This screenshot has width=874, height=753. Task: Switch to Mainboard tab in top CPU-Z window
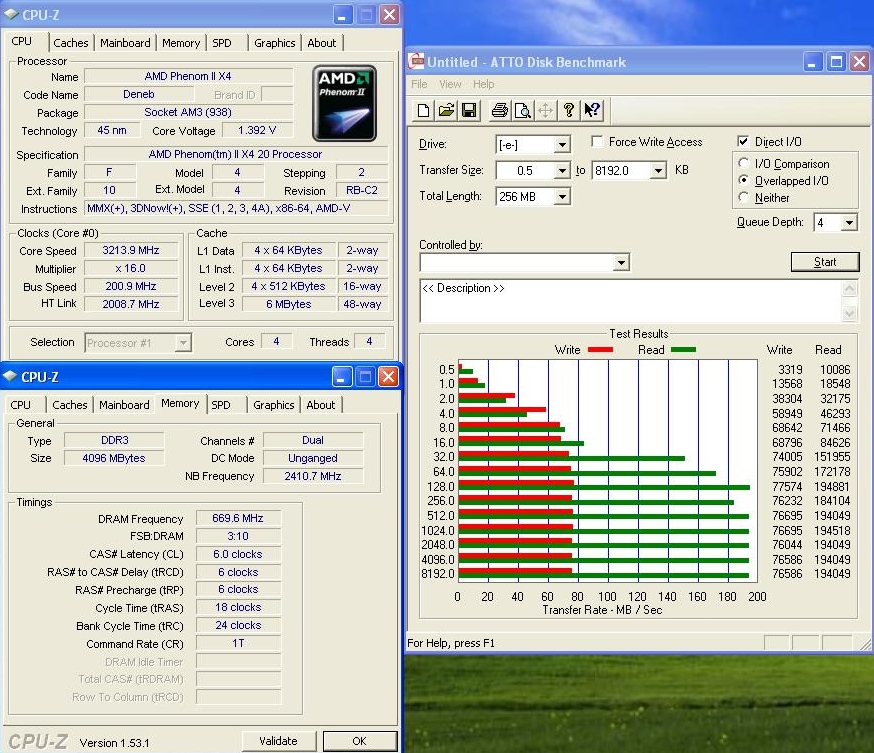125,43
